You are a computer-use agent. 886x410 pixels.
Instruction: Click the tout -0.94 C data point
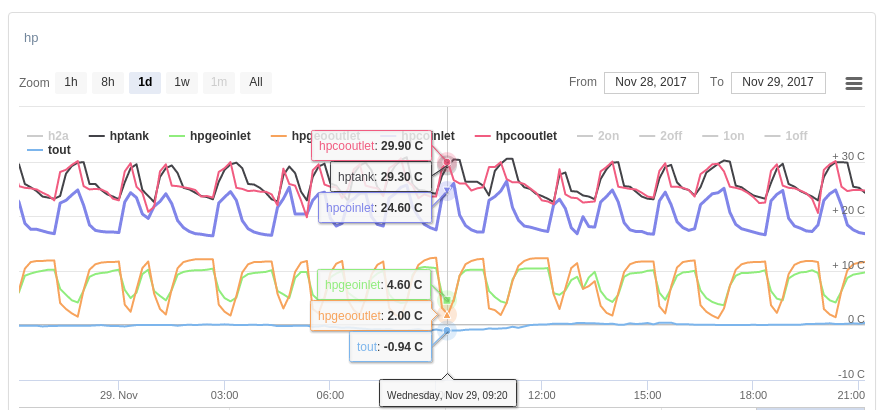pyautogui.click(x=447, y=330)
